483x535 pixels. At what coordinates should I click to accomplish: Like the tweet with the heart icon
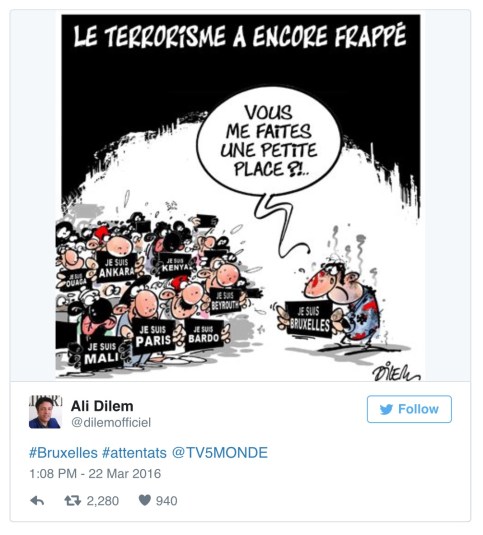(x=145, y=500)
